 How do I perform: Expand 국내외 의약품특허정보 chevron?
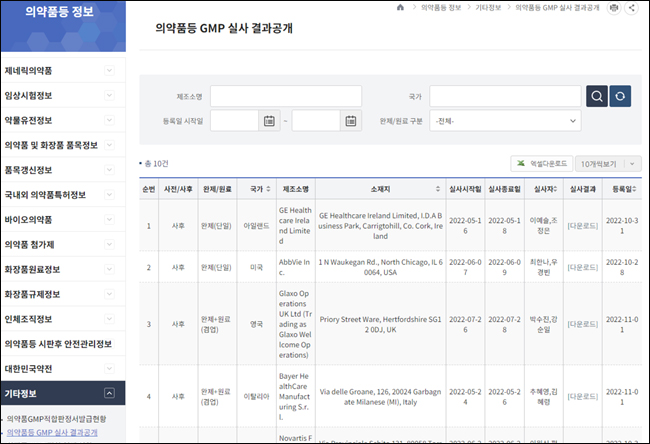click(x=109, y=195)
